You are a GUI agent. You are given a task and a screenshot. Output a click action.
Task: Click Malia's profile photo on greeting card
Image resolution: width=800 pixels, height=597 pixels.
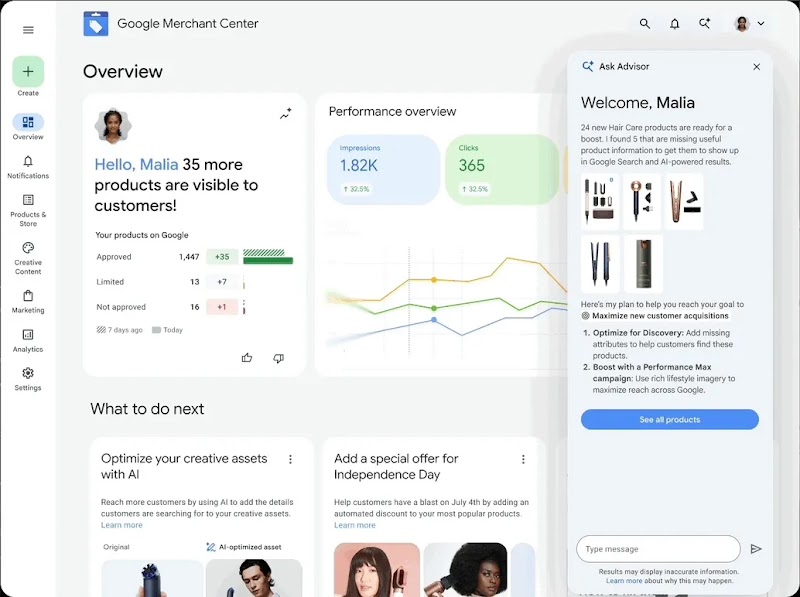pyautogui.click(x=113, y=126)
